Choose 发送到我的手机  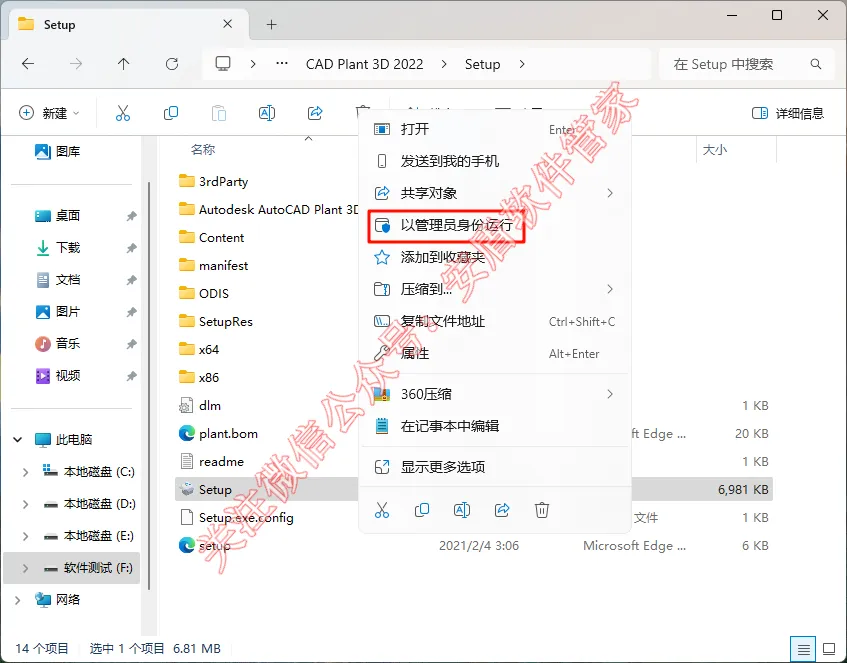tap(495, 161)
